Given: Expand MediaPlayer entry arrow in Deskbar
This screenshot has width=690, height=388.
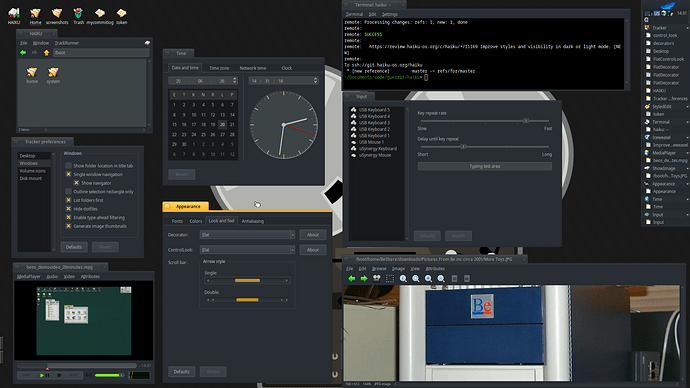Looking at the screenshot, I should point(687,153).
